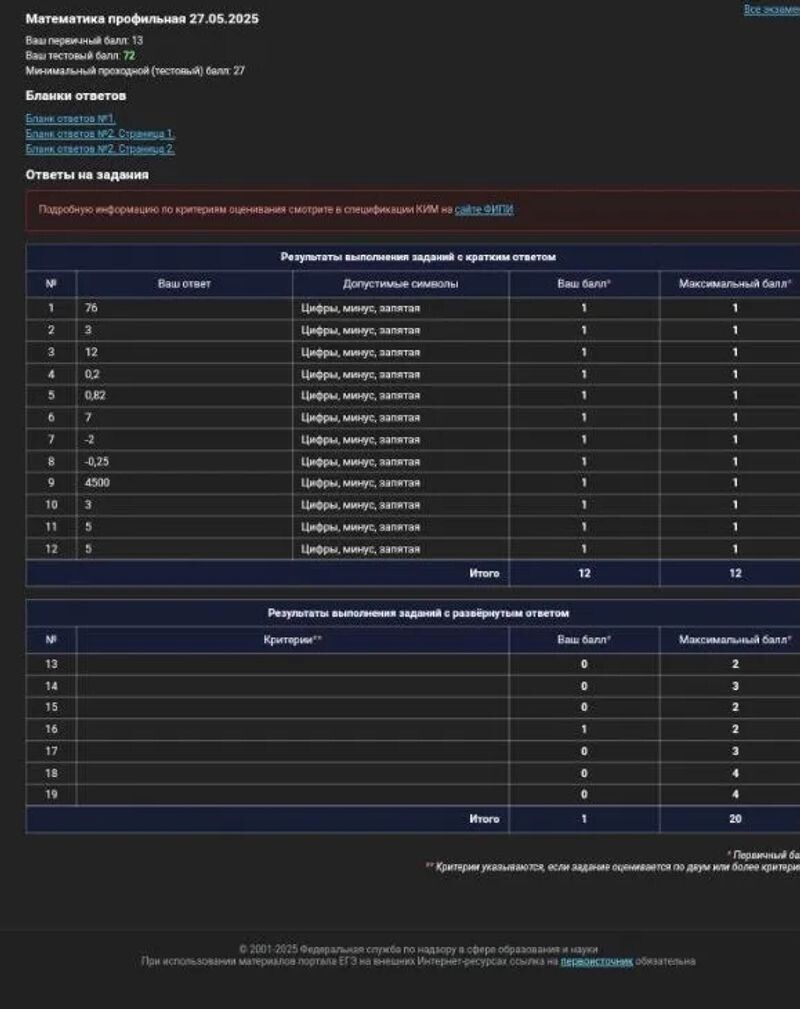
Task: Click the 'Математика профильная 27.05.2025' title
Action: [142, 19]
